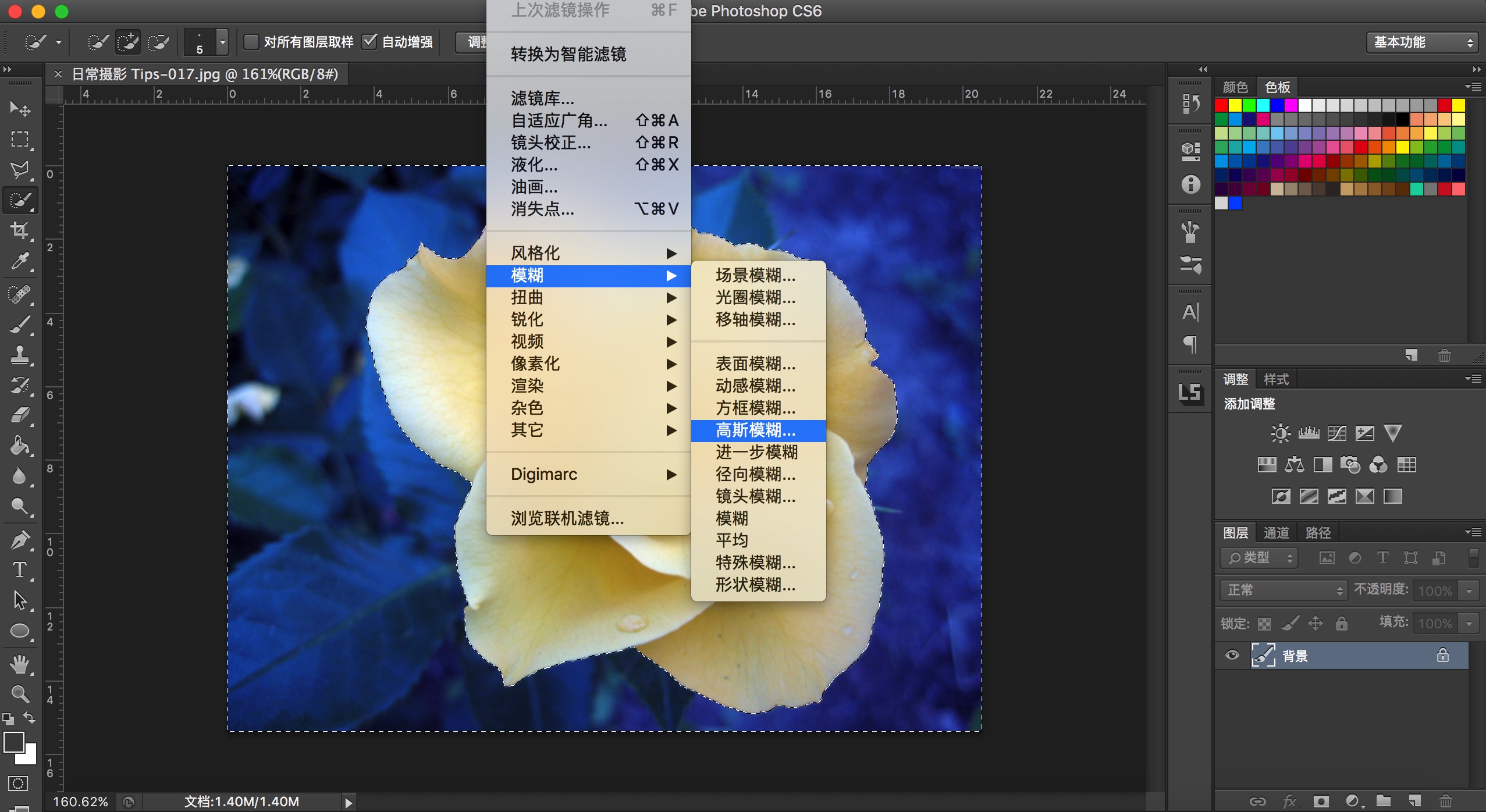Click the foreground color box
This screenshot has width=1486, height=812.
[14, 742]
